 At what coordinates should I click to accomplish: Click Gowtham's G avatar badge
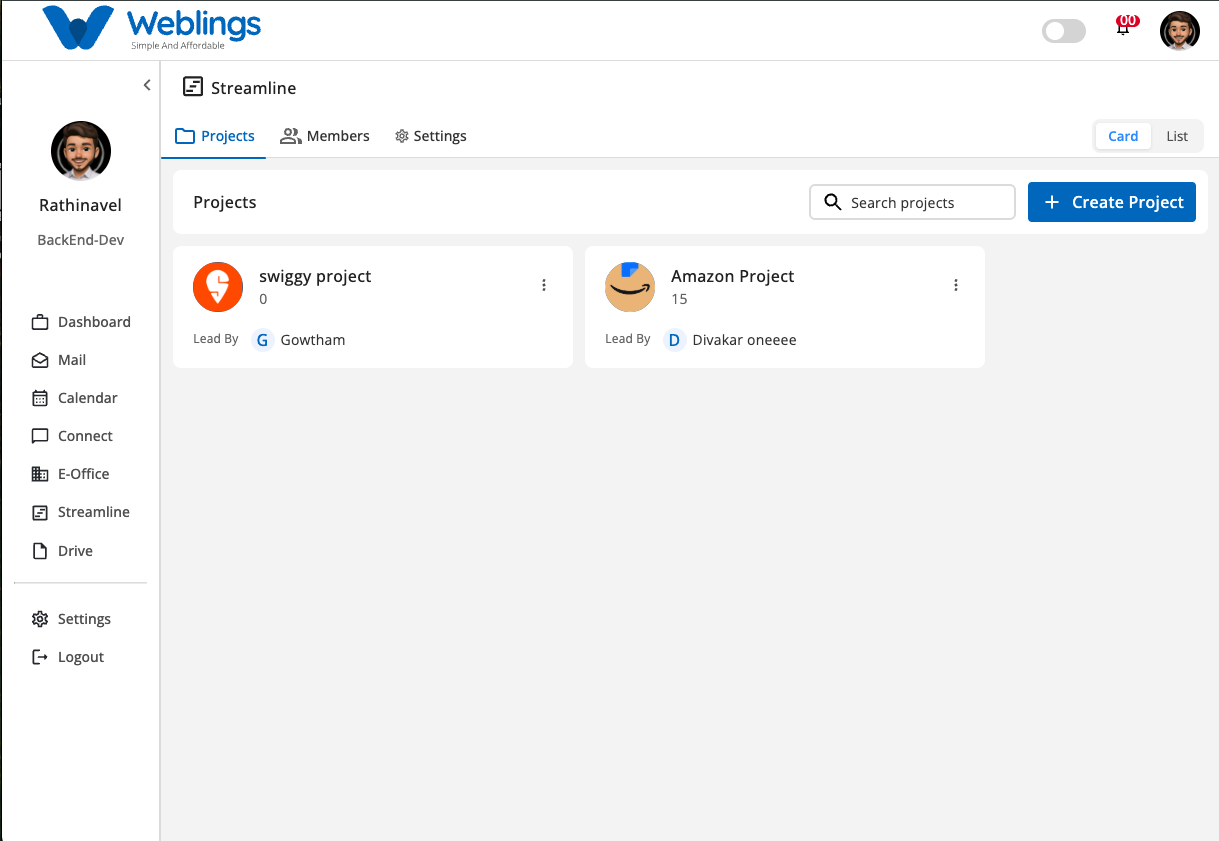[262, 340]
